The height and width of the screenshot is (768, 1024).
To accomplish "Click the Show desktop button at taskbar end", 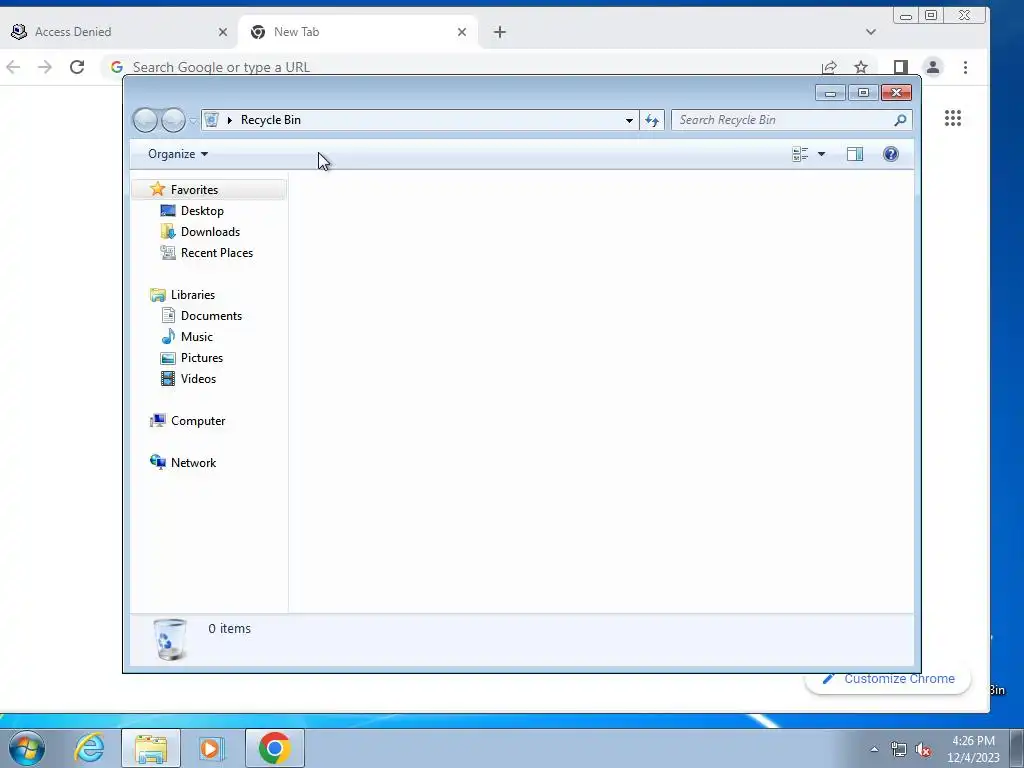I will (x=1017, y=749).
